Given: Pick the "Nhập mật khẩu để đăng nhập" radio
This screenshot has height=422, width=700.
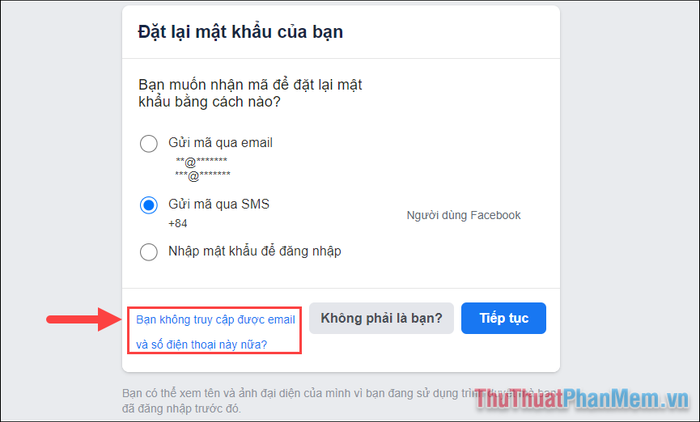Looking at the screenshot, I should (149, 252).
